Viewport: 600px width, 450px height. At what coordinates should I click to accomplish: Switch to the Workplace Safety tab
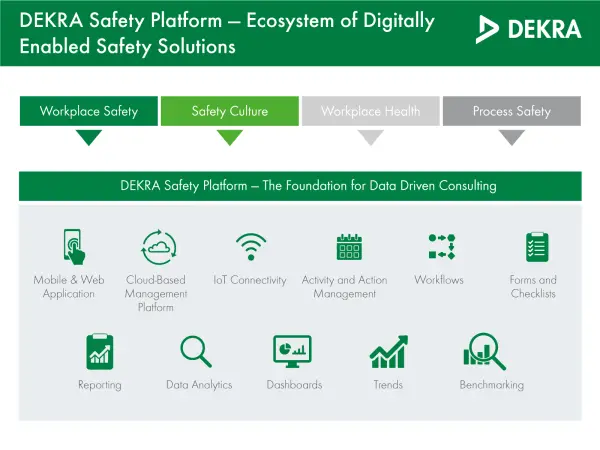pyautogui.click(x=89, y=111)
